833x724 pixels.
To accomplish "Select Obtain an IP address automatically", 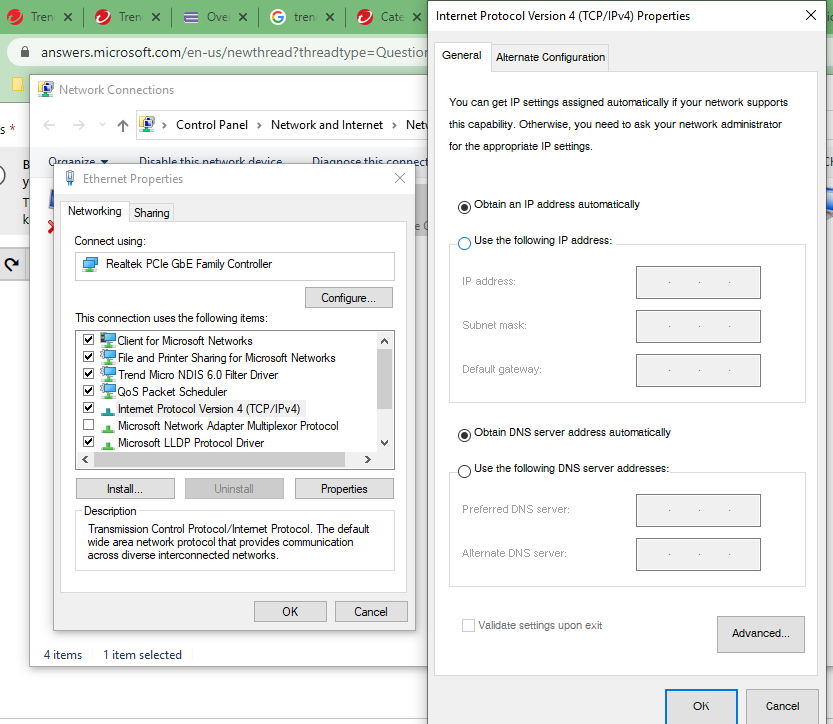I will coord(464,207).
